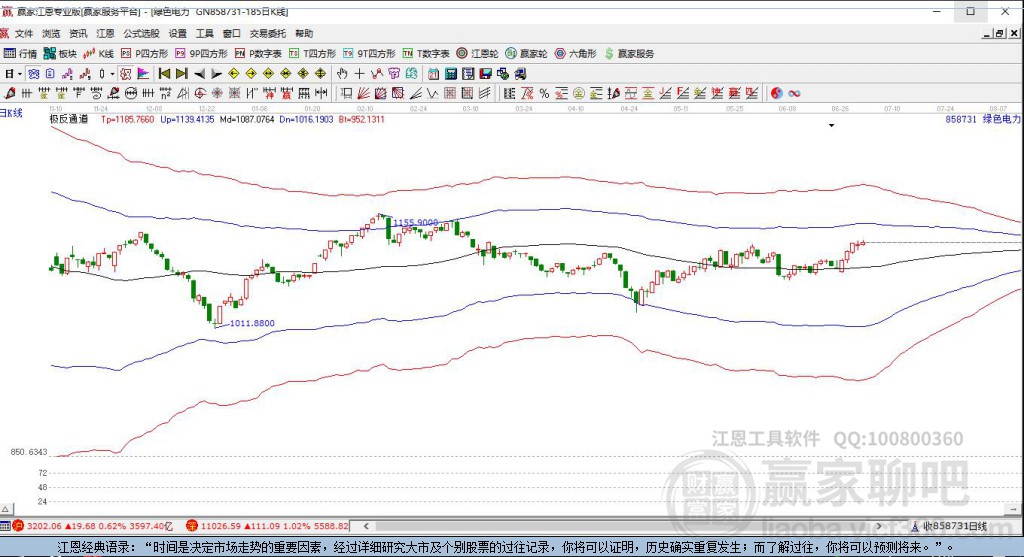
Task: Click the red starburst drawing tool icon
Action: click(217, 93)
